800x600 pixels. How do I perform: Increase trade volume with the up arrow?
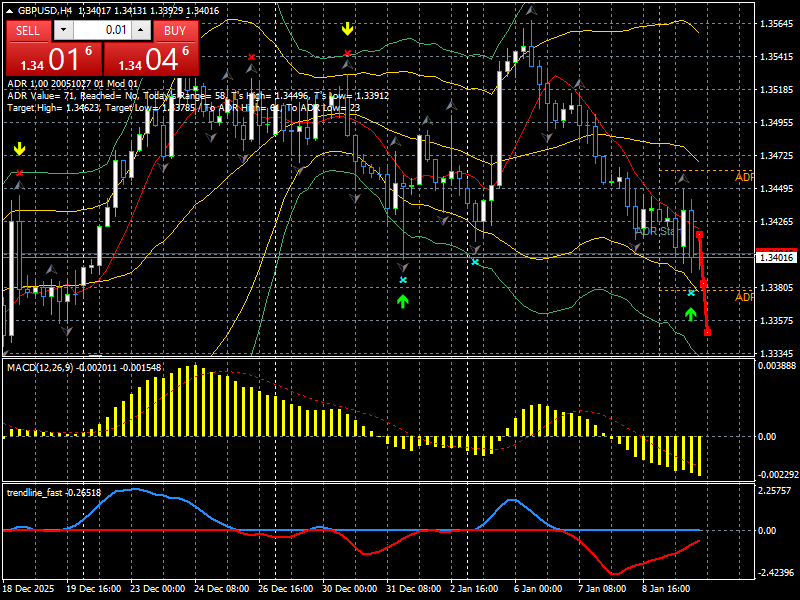pyautogui.click(x=141, y=30)
